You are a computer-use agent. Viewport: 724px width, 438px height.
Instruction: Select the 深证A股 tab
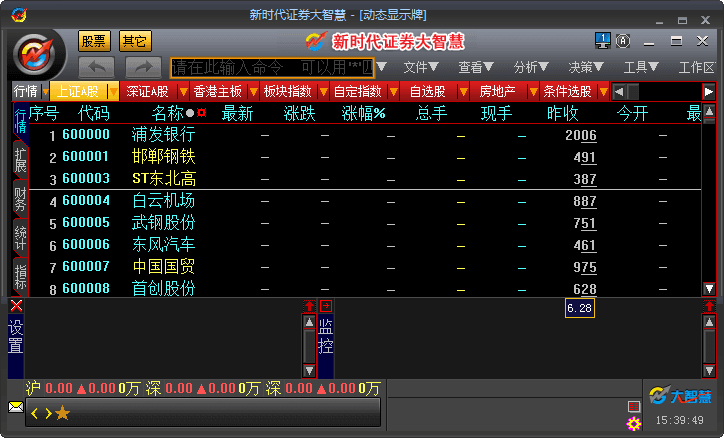(149, 92)
